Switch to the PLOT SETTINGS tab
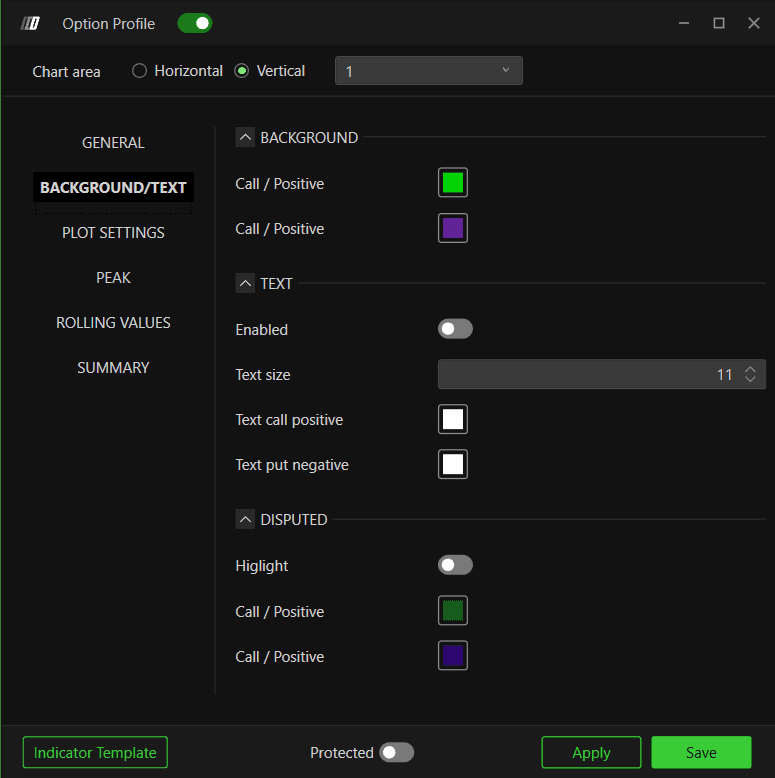The image size is (775, 778). click(113, 233)
